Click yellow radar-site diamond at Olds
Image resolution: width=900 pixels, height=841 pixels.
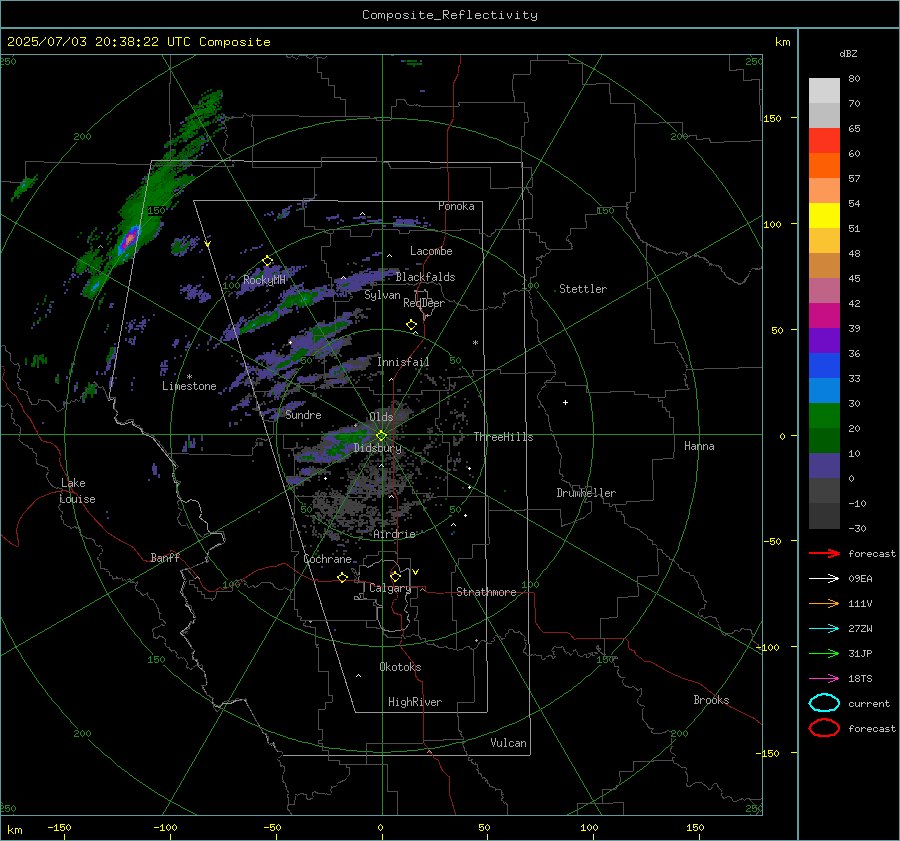pos(381,436)
